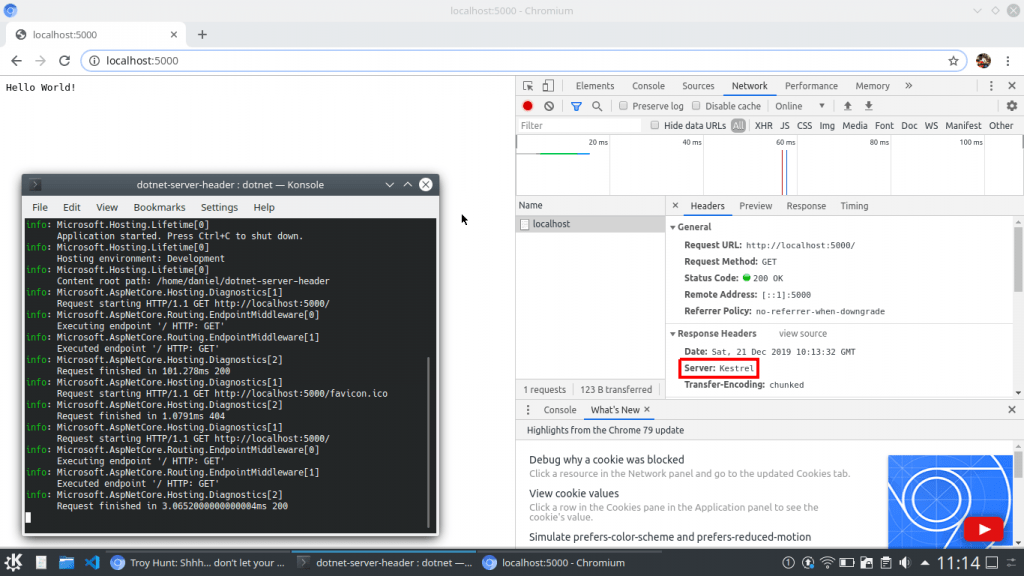This screenshot has height=576, width=1024.
Task: Toggle the device emulation toolbar
Action: pyautogui.click(x=545, y=86)
